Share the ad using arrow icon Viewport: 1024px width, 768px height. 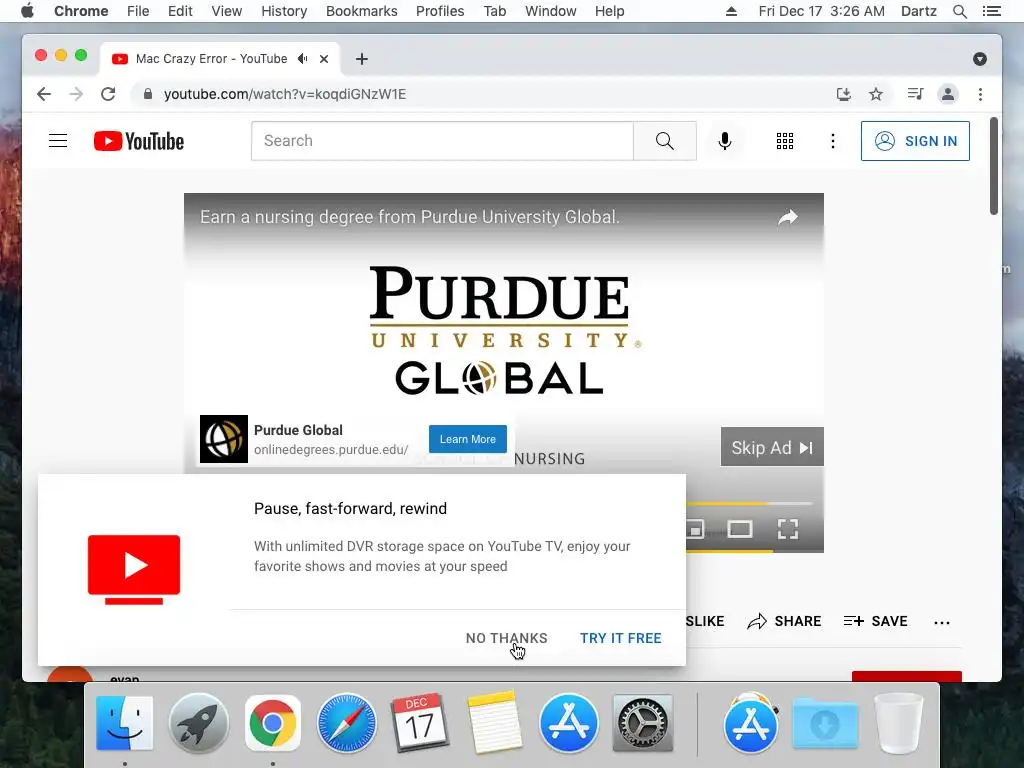(x=788, y=217)
